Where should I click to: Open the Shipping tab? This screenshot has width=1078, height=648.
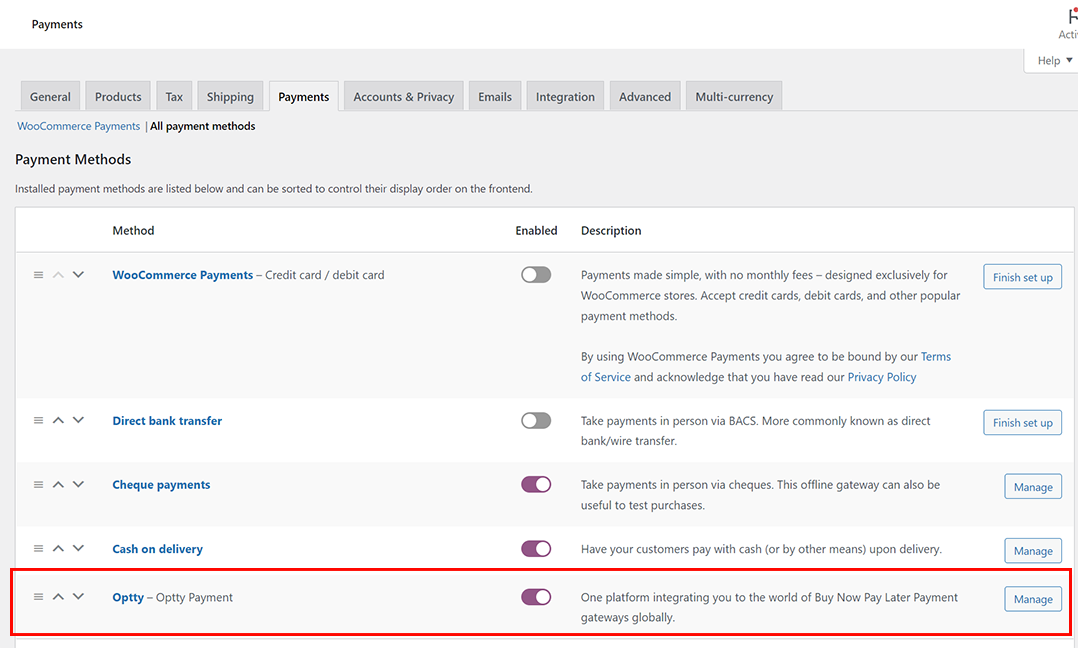tap(230, 97)
